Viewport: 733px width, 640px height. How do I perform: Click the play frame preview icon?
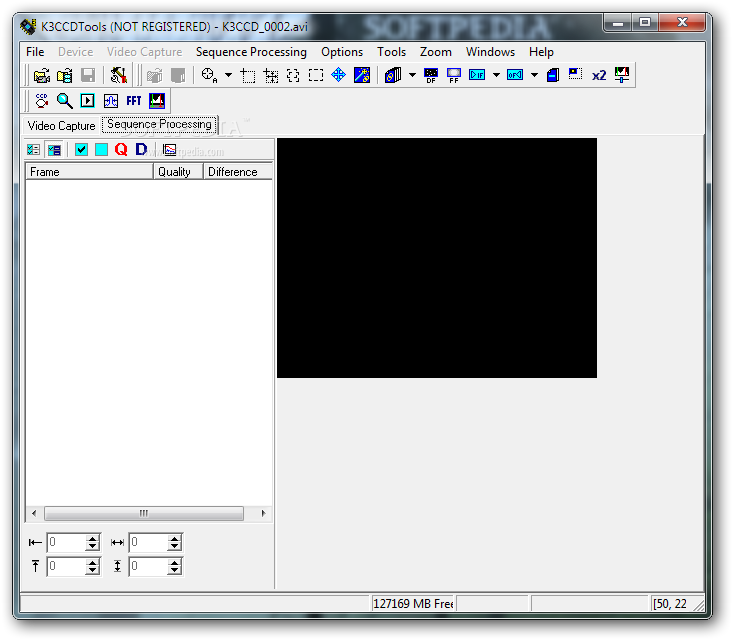pos(87,101)
